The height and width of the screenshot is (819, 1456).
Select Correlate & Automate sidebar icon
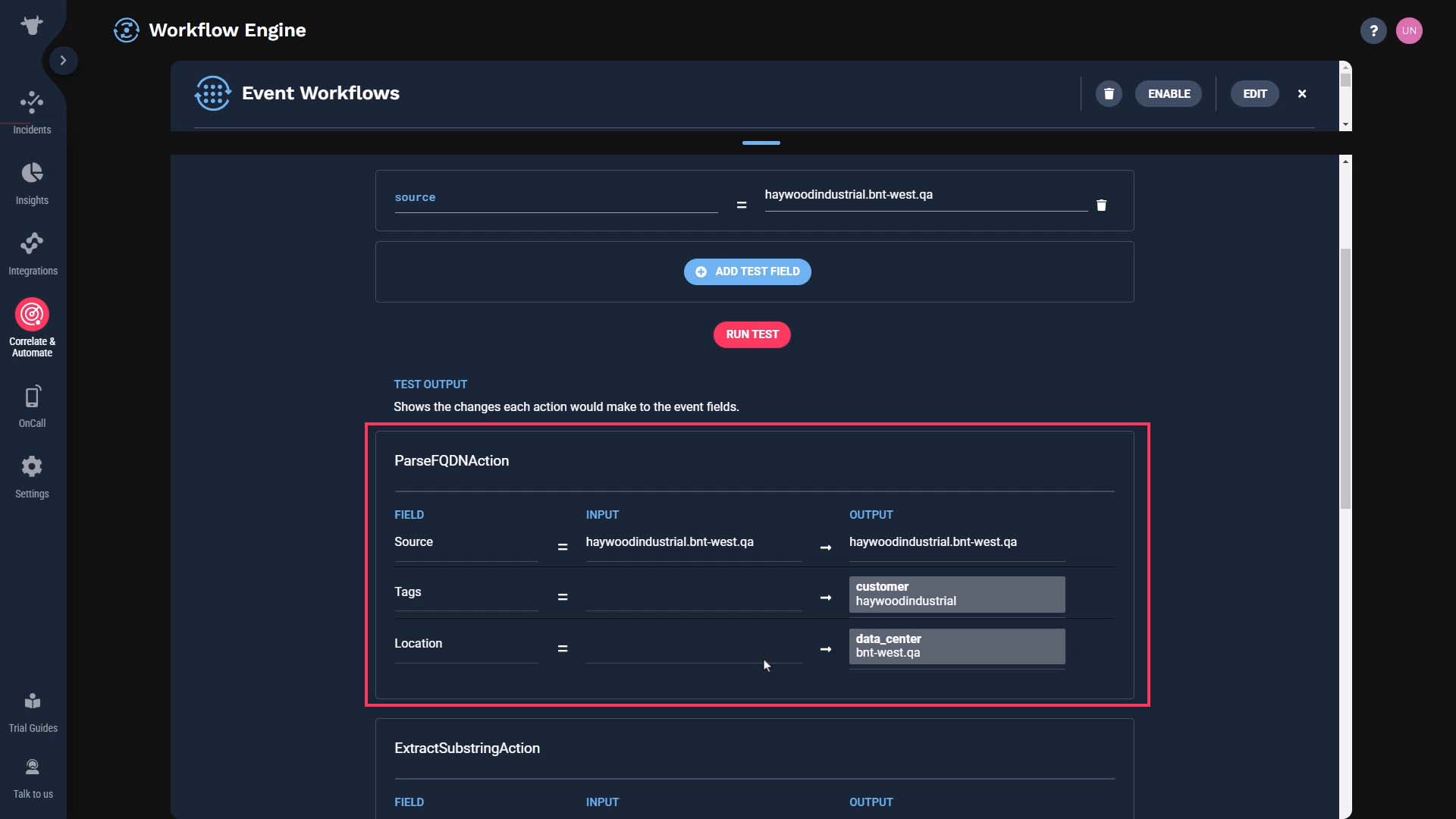click(x=32, y=314)
